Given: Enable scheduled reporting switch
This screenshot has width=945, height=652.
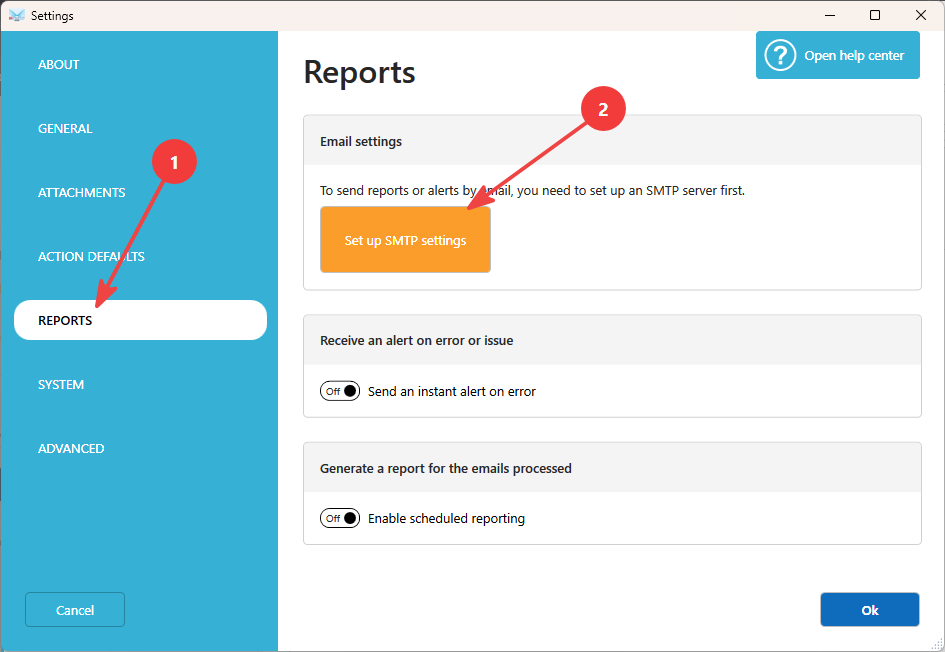Looking at the screenshot, I should click(x=340, y=518).
